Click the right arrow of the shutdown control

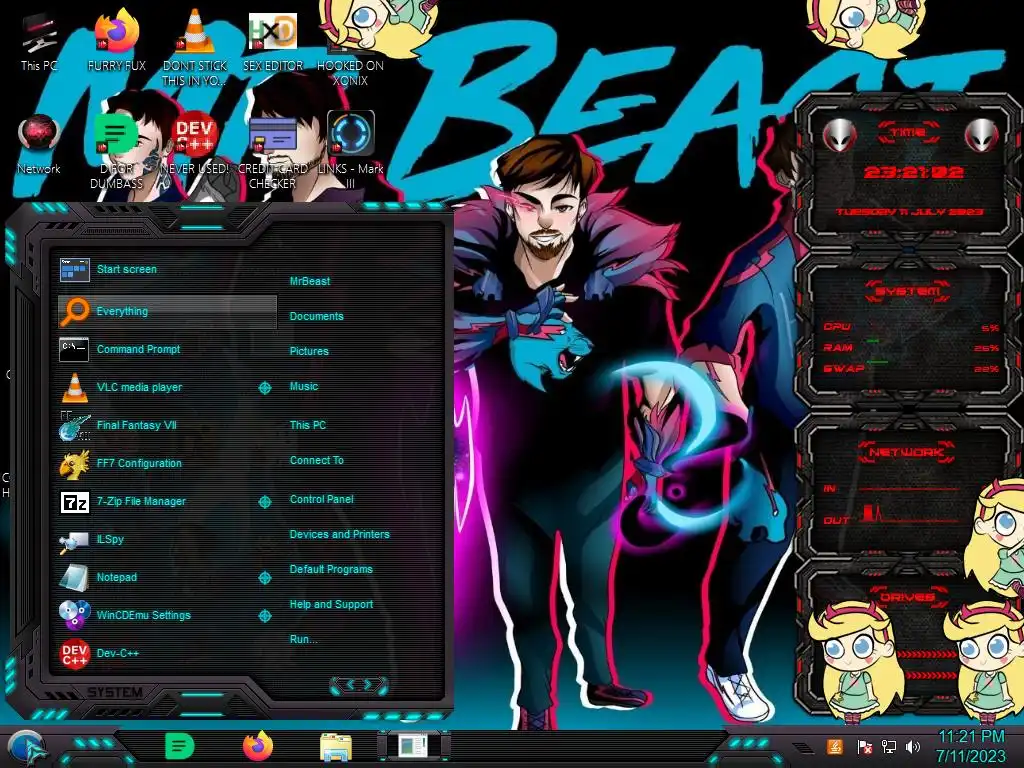click(369, 684)
